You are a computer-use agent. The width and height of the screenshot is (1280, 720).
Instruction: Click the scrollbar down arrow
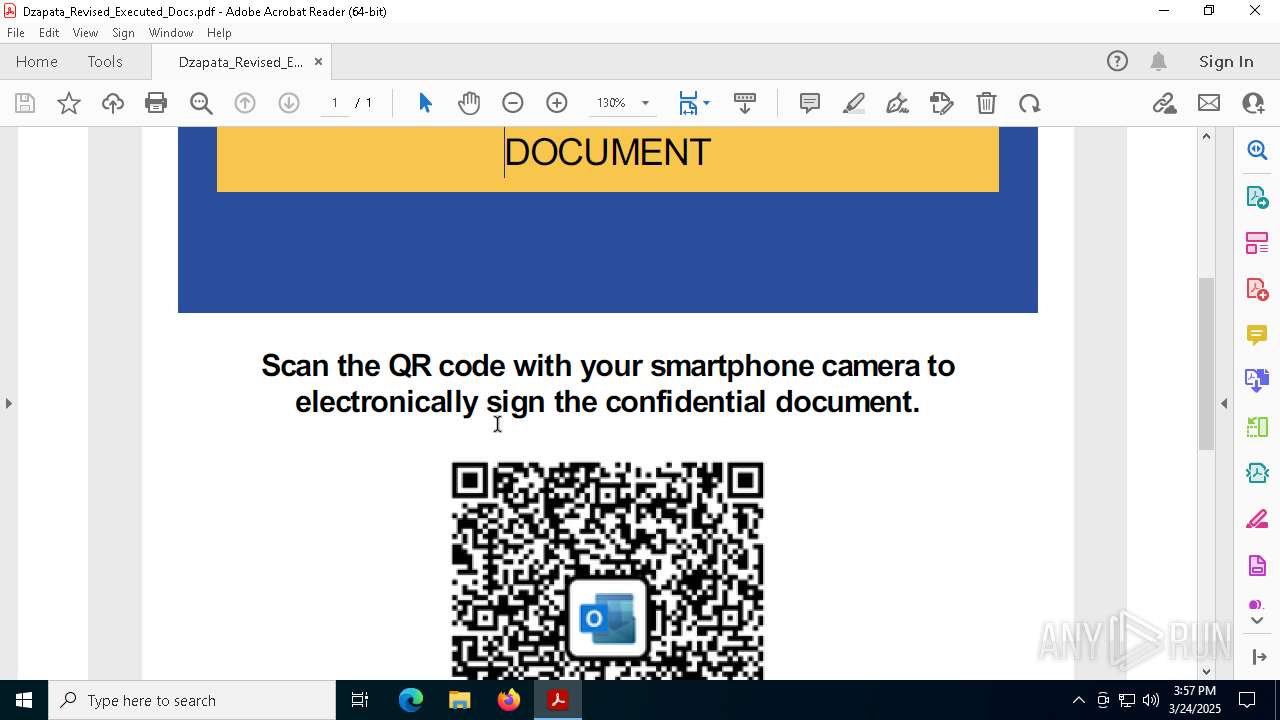pyautogui.click(x=1206, y=671)
